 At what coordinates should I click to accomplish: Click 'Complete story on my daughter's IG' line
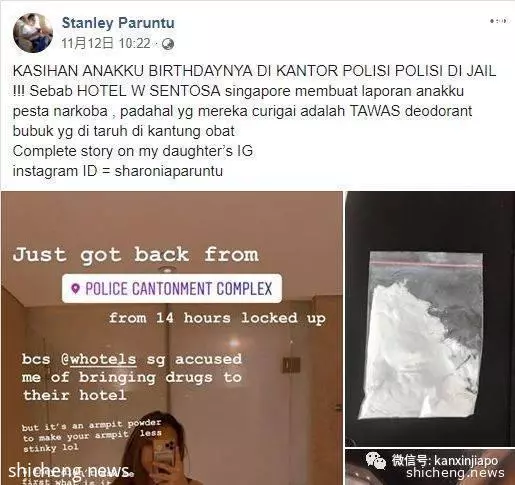point(133,151)
